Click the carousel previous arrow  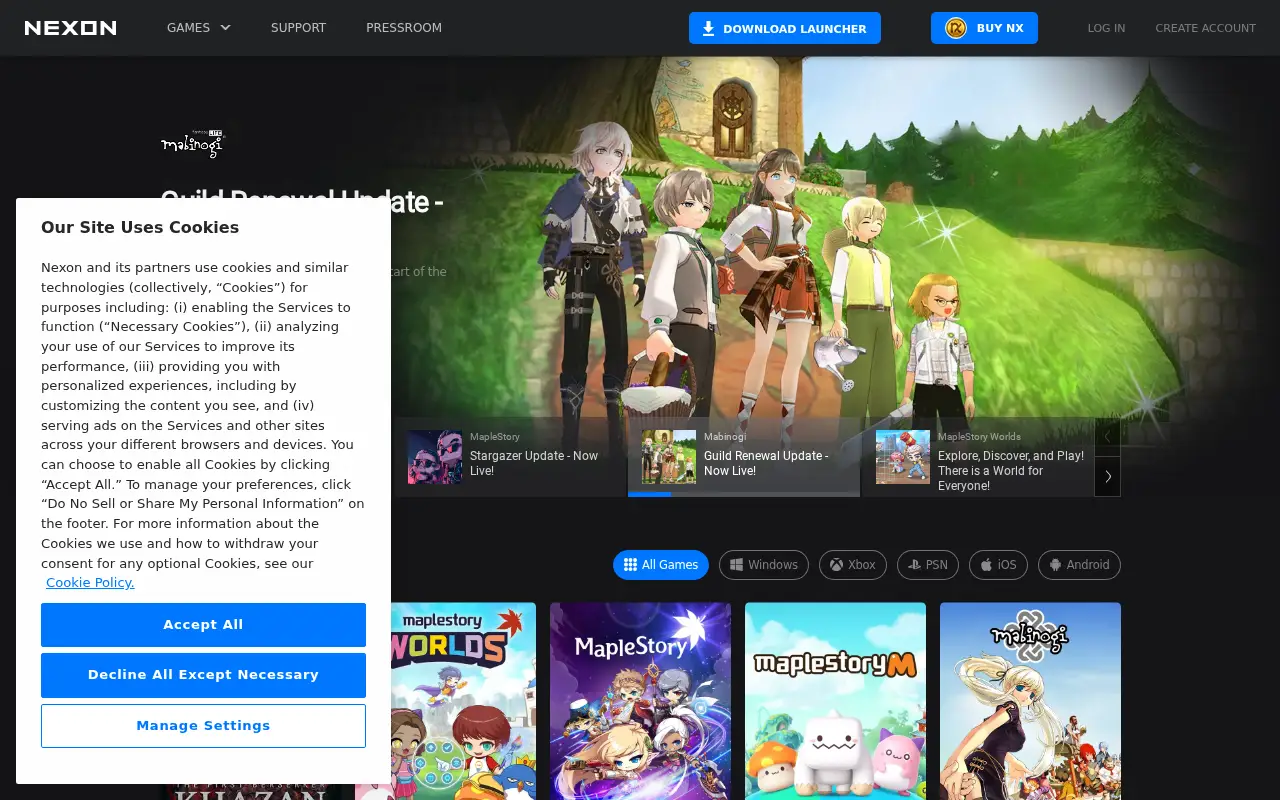(1108, 436)
